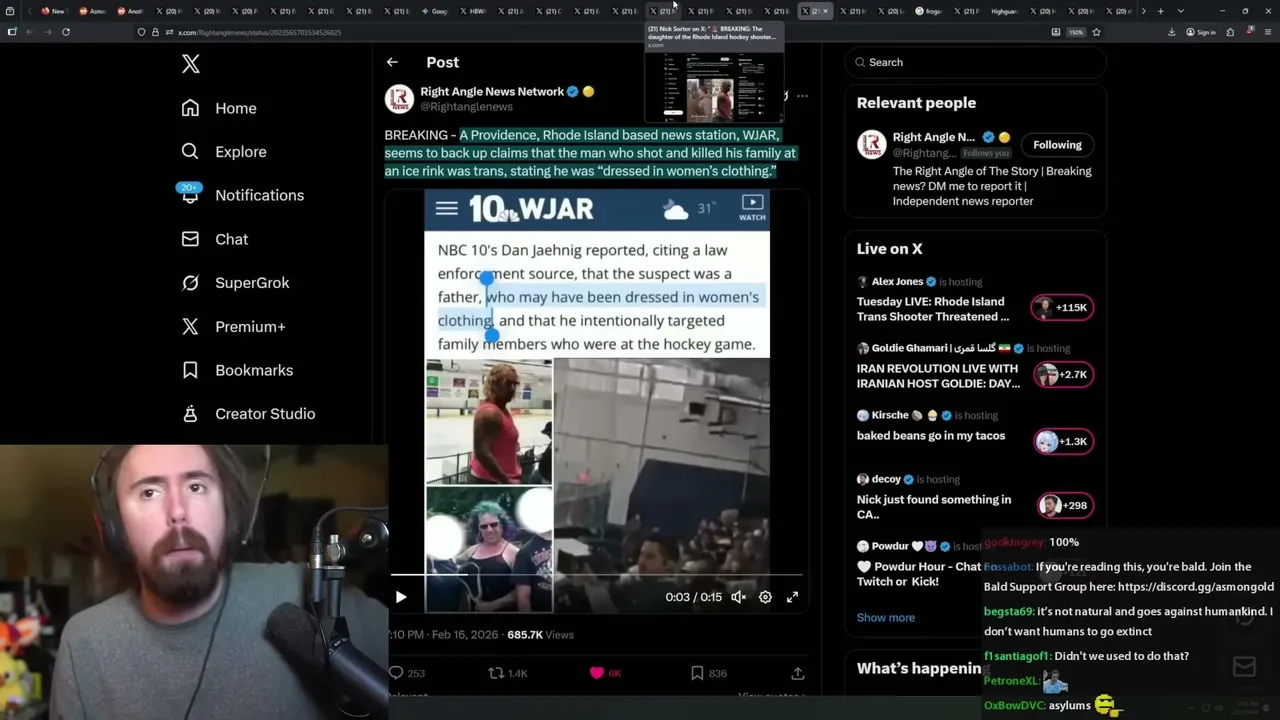1280x720 pixels.
Task: Open SuperGrok from the sidebar
Action: pyautogui.click(x=235, y=283)
